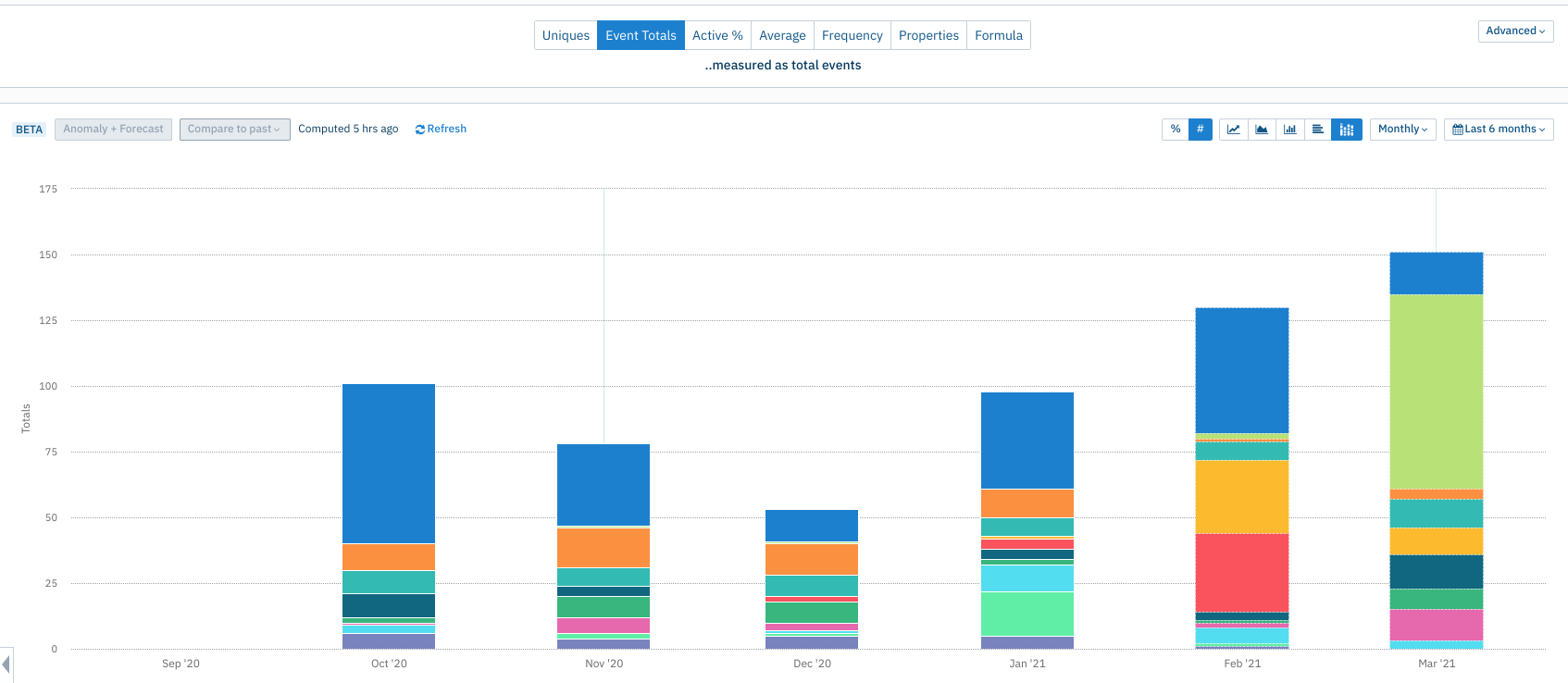Toggle Anomaly + Forecast mode

click(x=113, y=130)
